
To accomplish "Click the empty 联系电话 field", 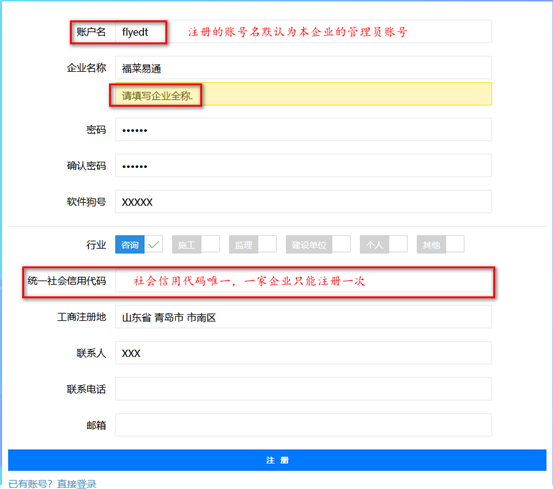I will pos(303,389).
